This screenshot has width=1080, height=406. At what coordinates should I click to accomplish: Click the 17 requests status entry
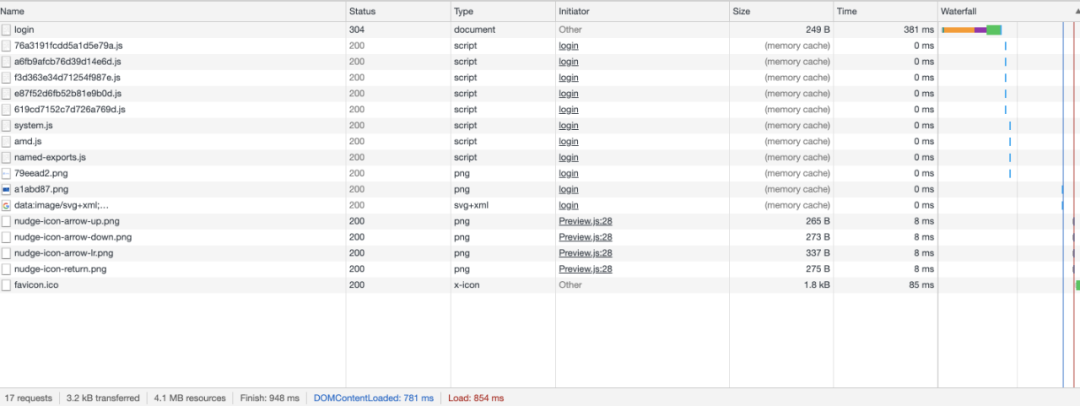coord(28,398)
